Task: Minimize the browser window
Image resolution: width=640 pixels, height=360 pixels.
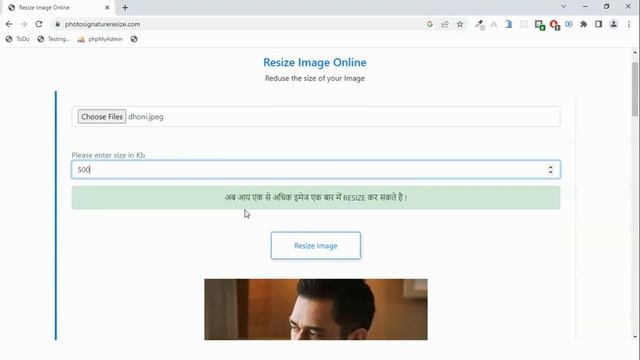Action: pyautogui.click(x=585, y=7)
